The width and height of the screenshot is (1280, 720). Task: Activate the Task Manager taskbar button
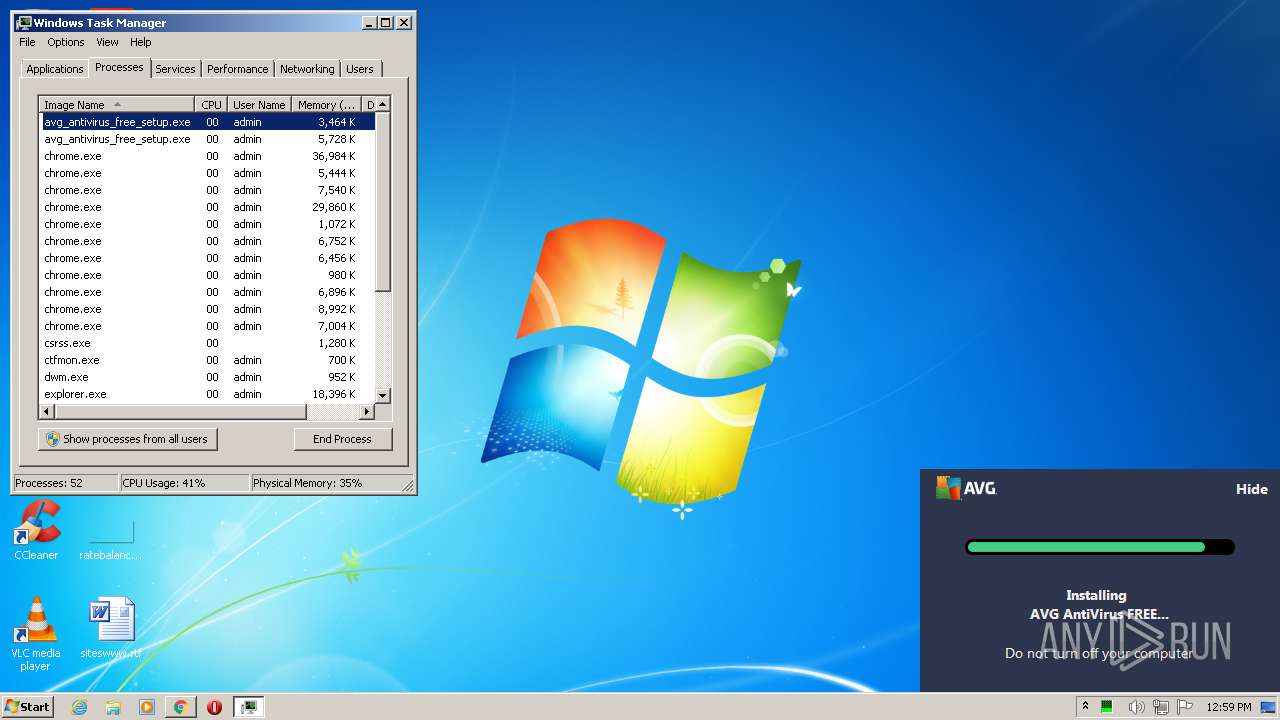249,707
